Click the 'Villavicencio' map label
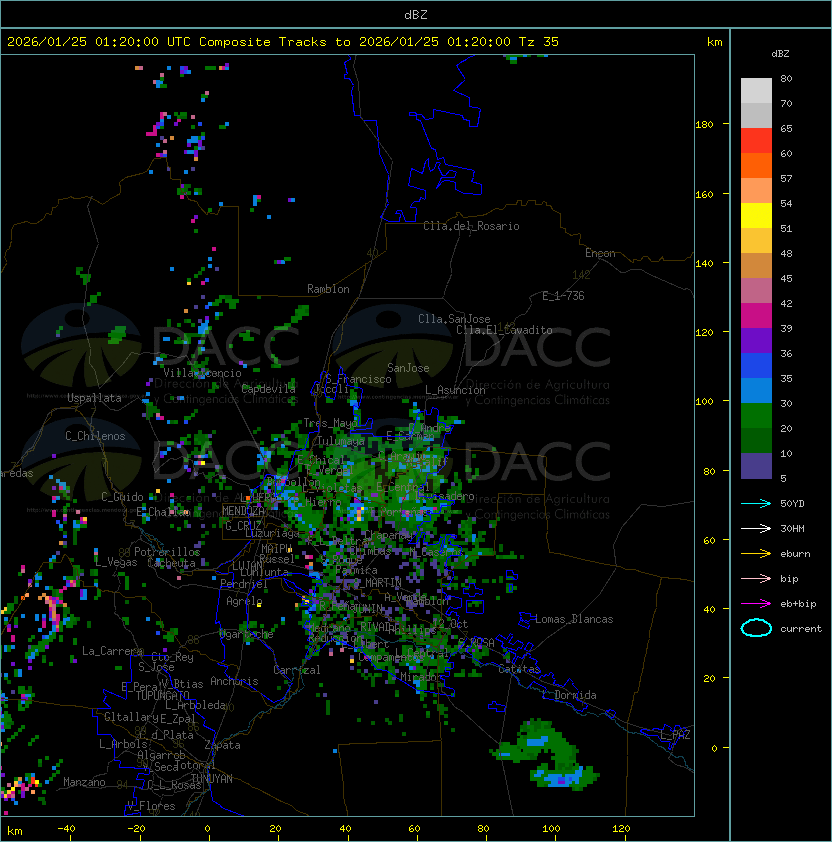Screen dimensions: 832x842 [202, 373]
